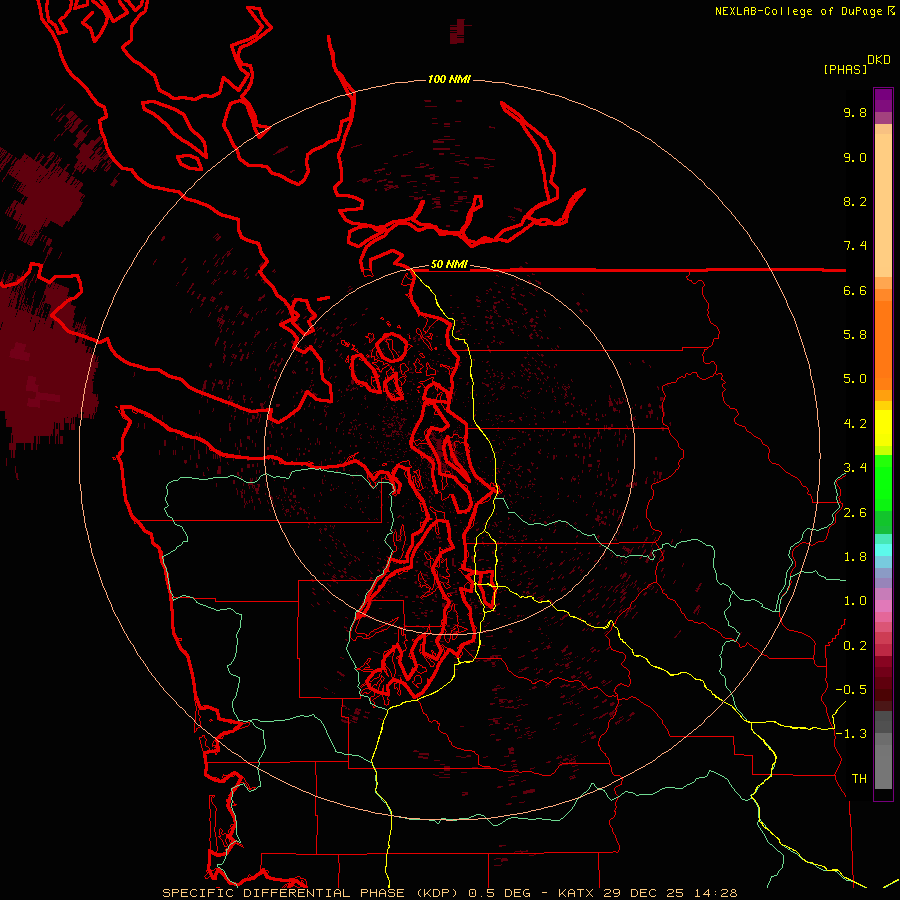
Task: Click the 5.8 value on the color scale
Action: tap(855, 335)
